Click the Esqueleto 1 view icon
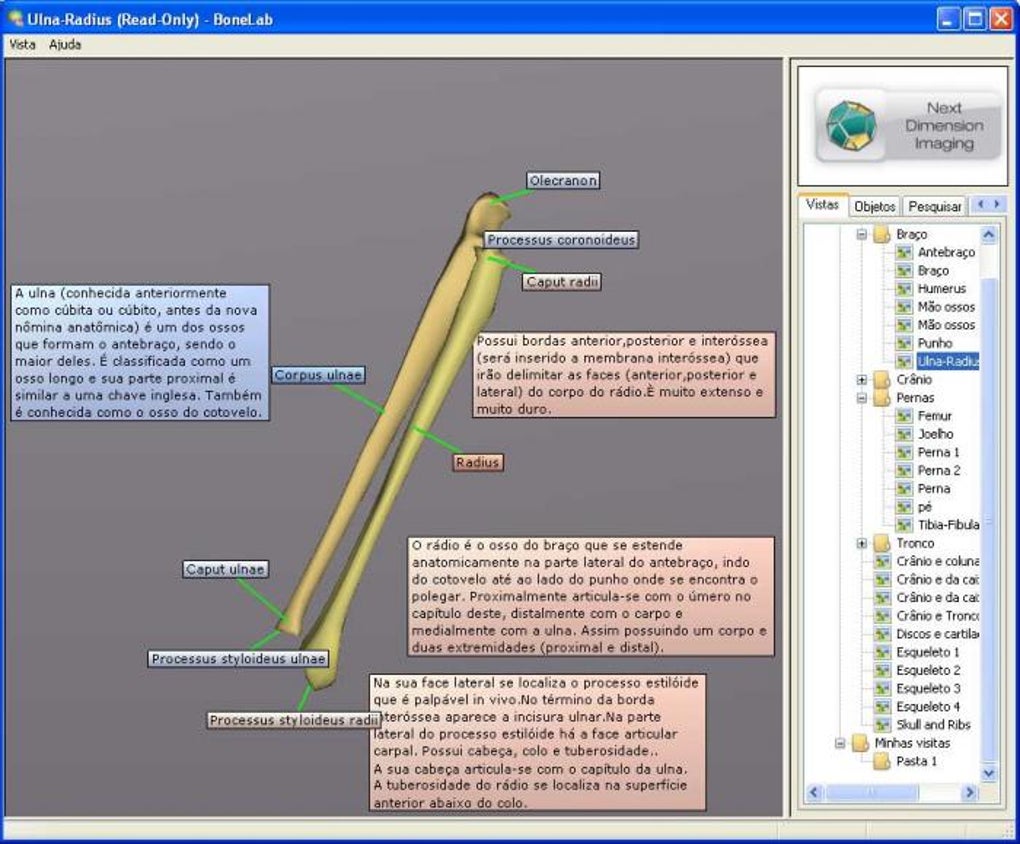The image size is (1020, 844). [x=882, y=651]
